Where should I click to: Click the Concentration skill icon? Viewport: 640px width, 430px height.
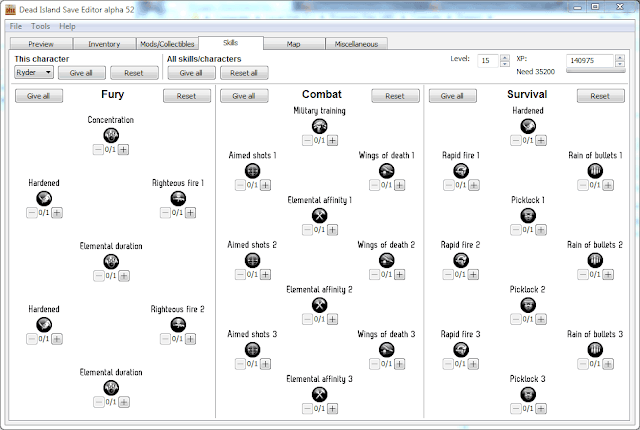click(111, 135)
